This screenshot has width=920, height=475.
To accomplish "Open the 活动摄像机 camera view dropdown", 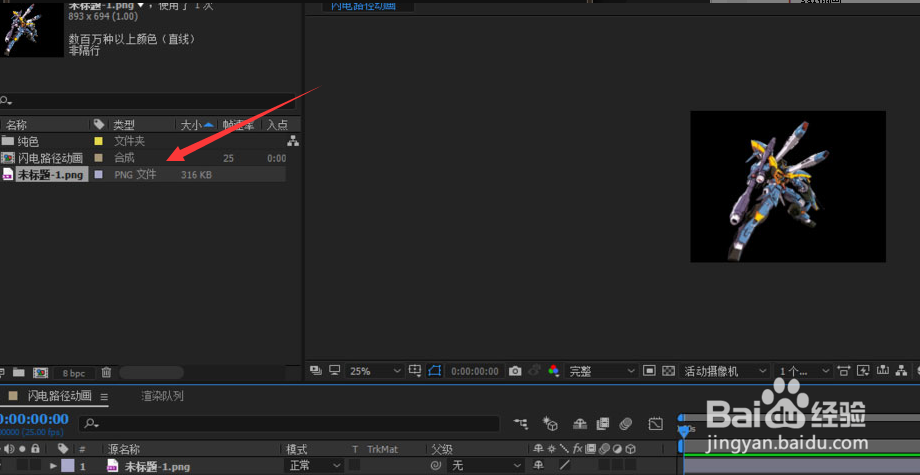I will (x=725, y=371).
